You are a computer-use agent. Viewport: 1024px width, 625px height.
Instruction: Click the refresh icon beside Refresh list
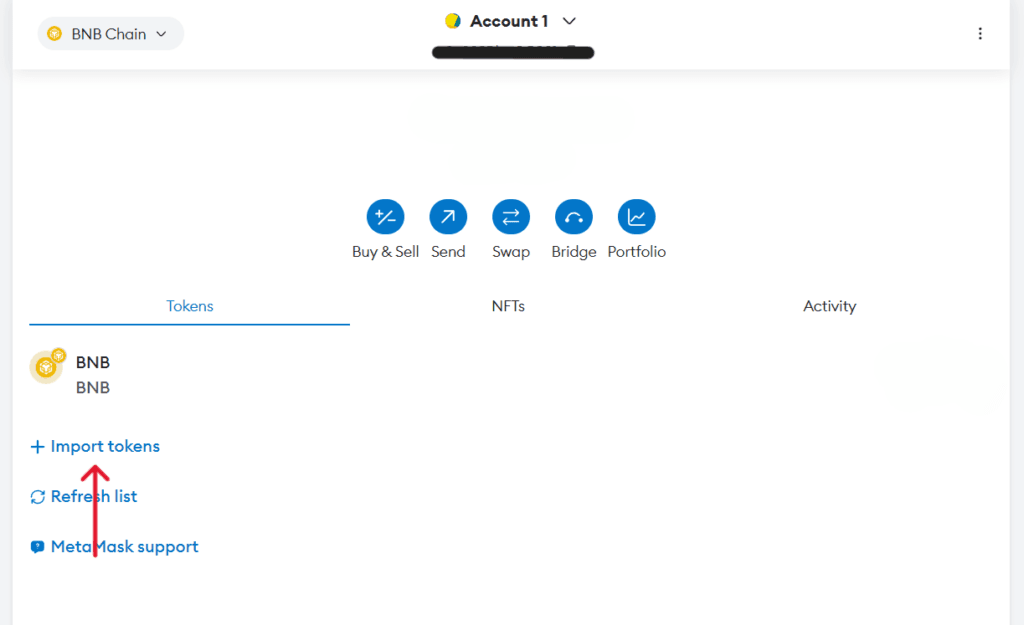37,497
